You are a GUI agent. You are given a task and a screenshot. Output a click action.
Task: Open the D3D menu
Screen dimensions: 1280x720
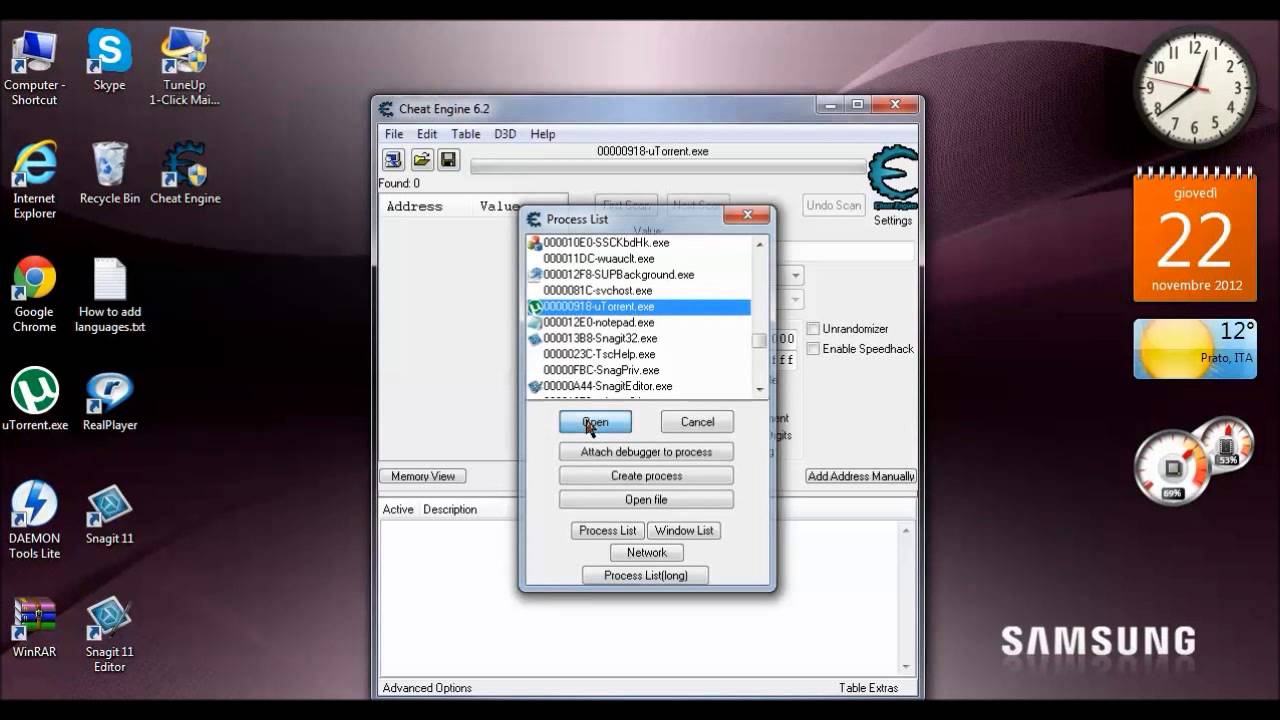click(x=505, y=134)
